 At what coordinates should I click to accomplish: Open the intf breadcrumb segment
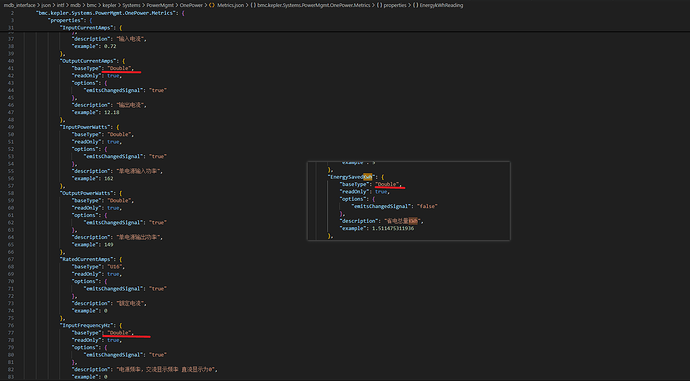coord(60,5)
